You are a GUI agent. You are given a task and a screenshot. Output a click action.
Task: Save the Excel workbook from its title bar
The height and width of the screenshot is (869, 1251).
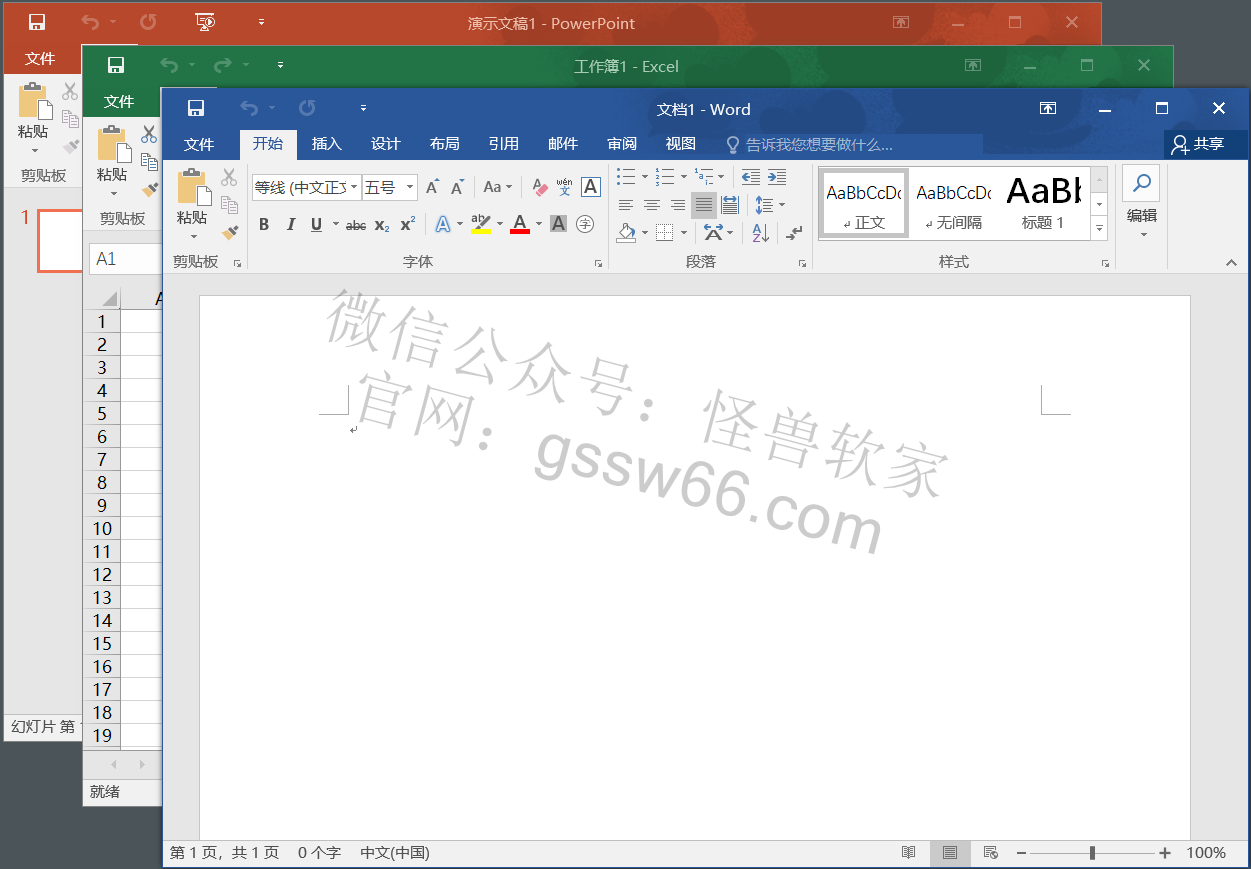pyautogui.click(x=116, y=66)
